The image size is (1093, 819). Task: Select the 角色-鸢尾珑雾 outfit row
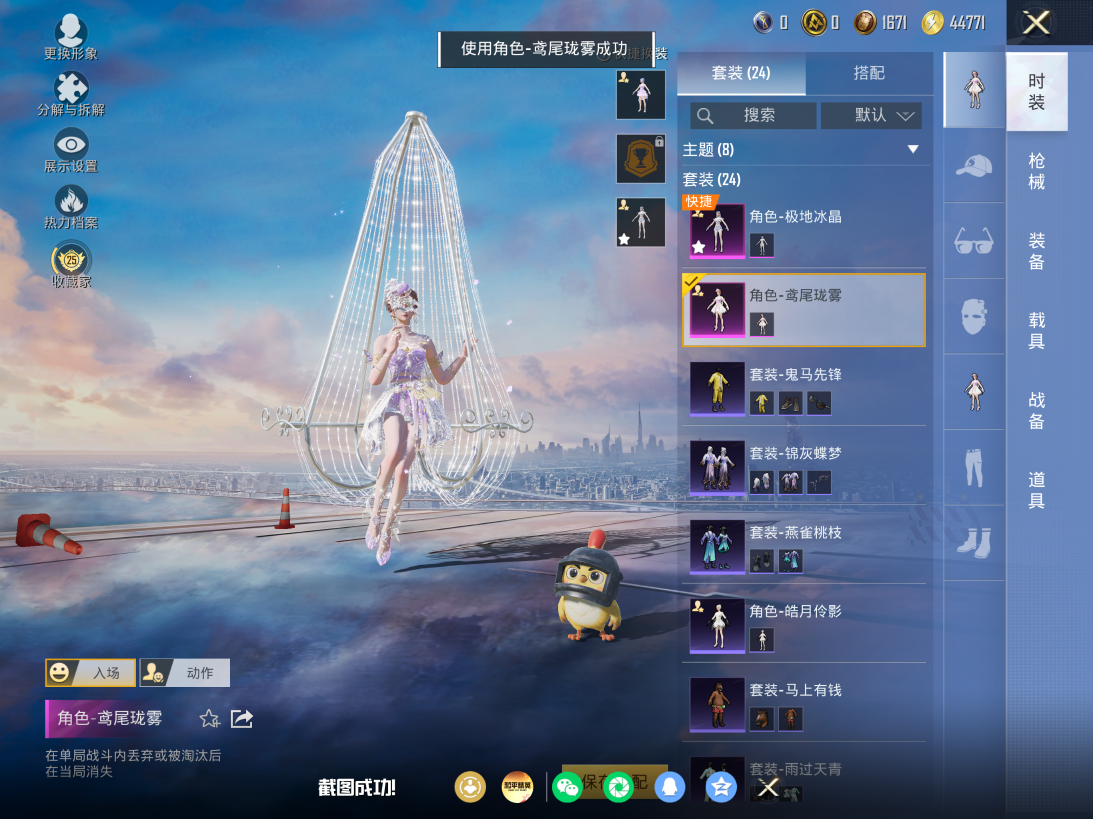pos(804,310)
